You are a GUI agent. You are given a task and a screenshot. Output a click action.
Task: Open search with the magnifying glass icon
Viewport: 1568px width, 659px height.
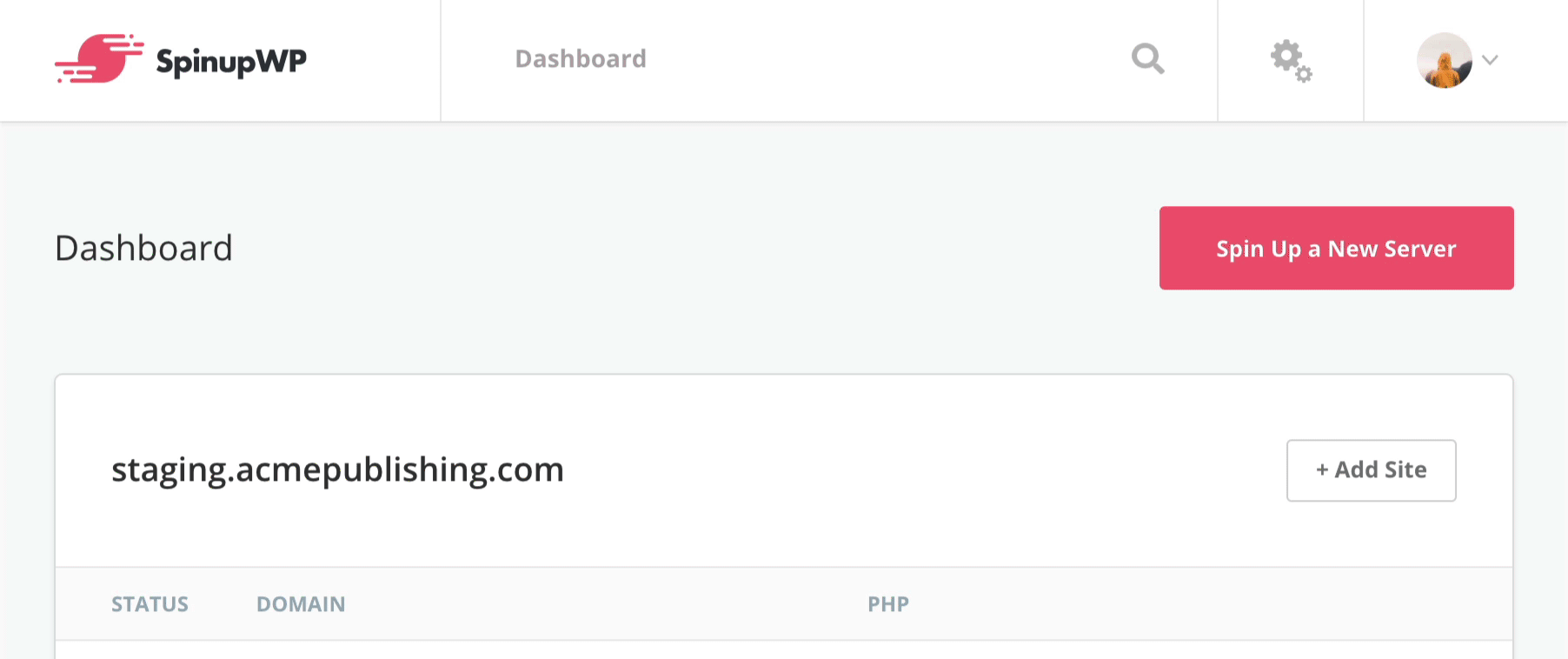[1146, 59]
